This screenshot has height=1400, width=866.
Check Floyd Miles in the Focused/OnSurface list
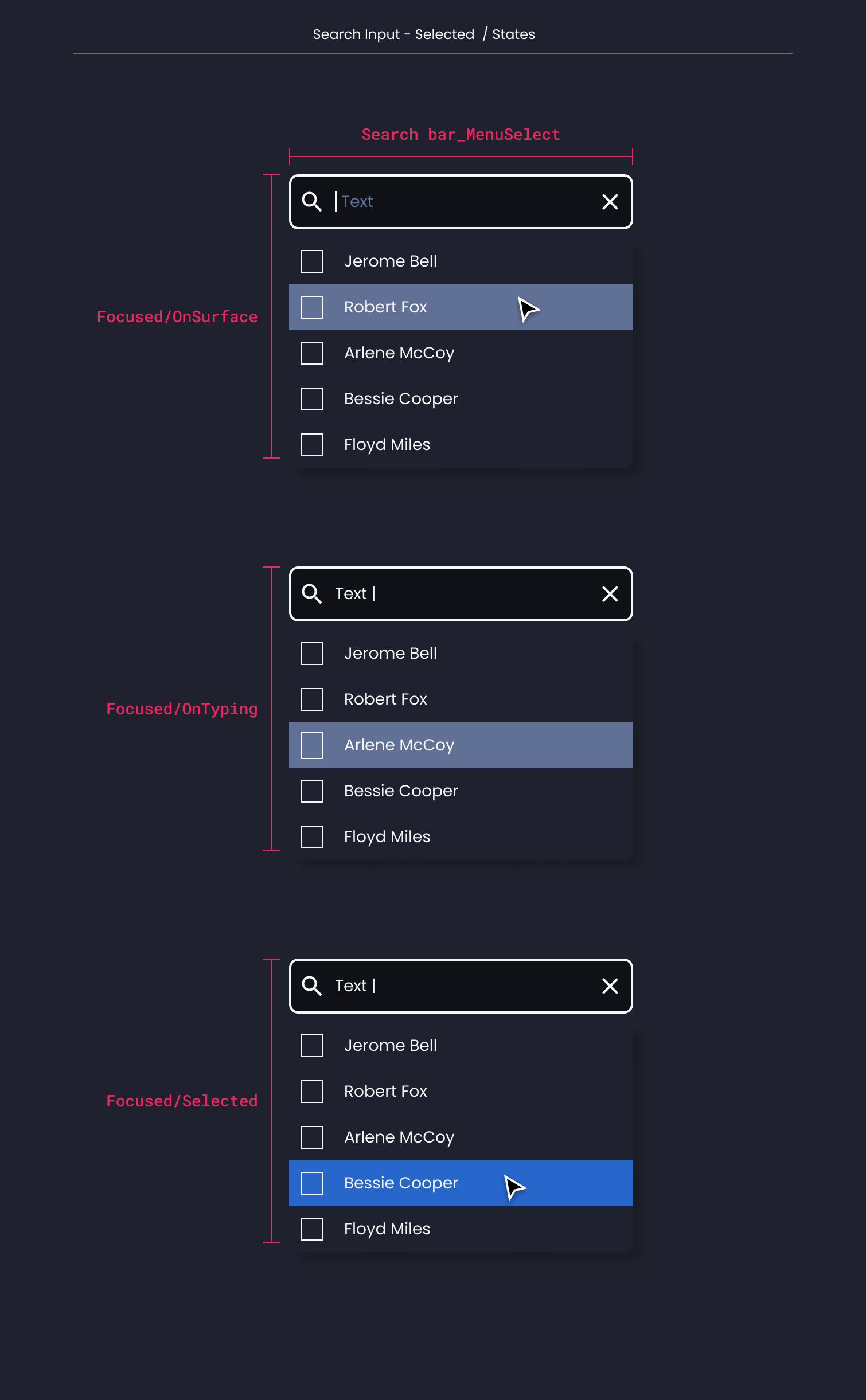312,445
